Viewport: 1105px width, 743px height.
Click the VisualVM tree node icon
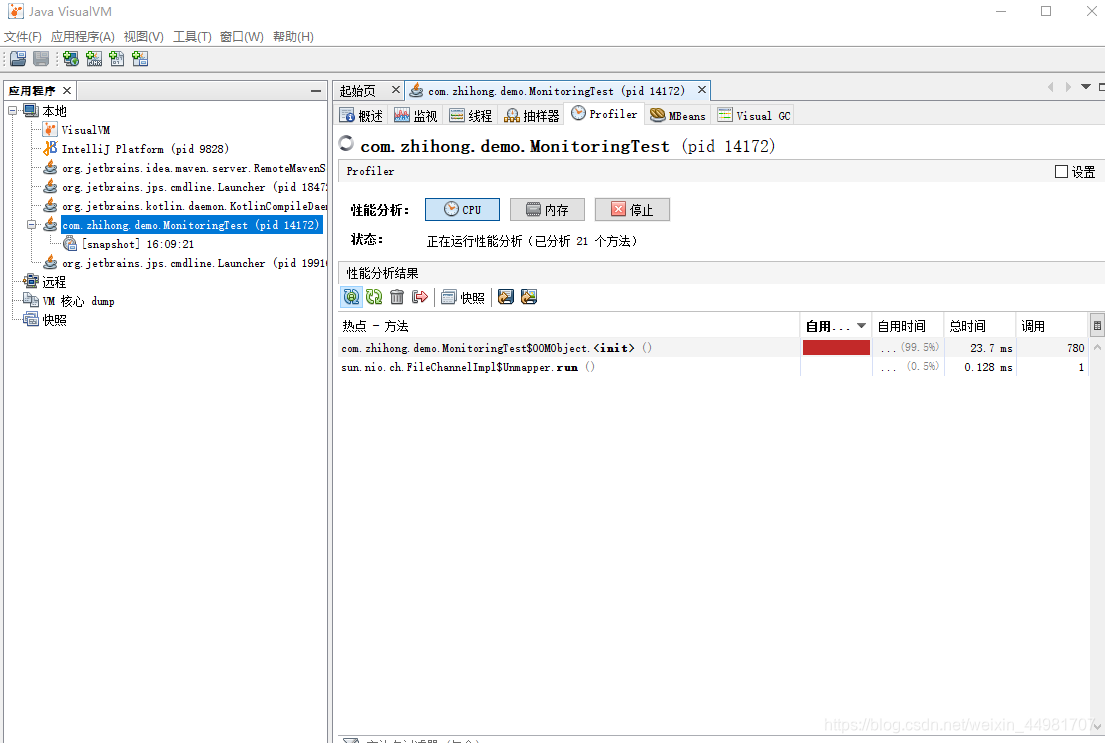click(50, 130)
